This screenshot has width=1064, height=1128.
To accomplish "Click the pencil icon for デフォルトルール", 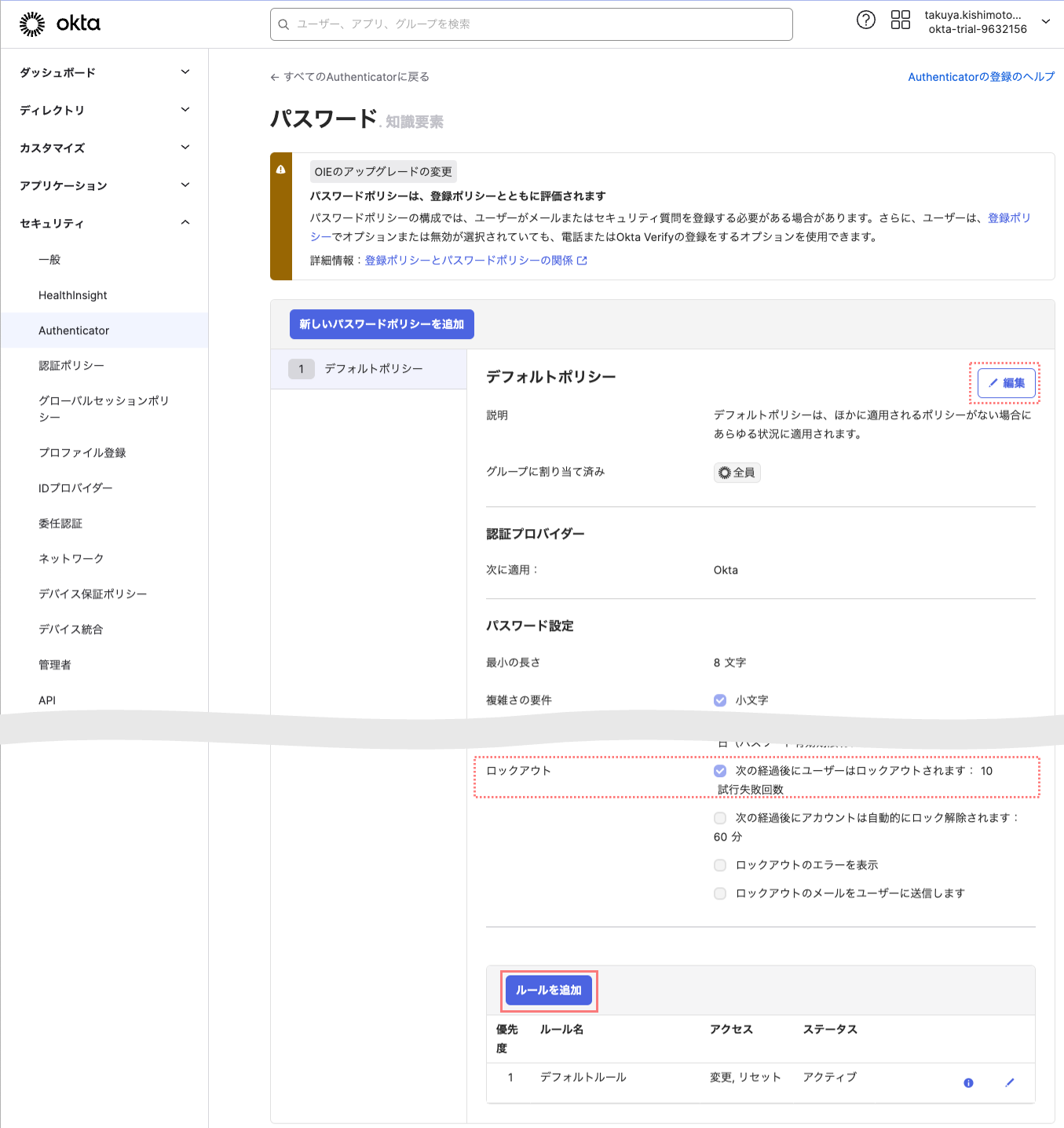I will tap(1010, 1082).
